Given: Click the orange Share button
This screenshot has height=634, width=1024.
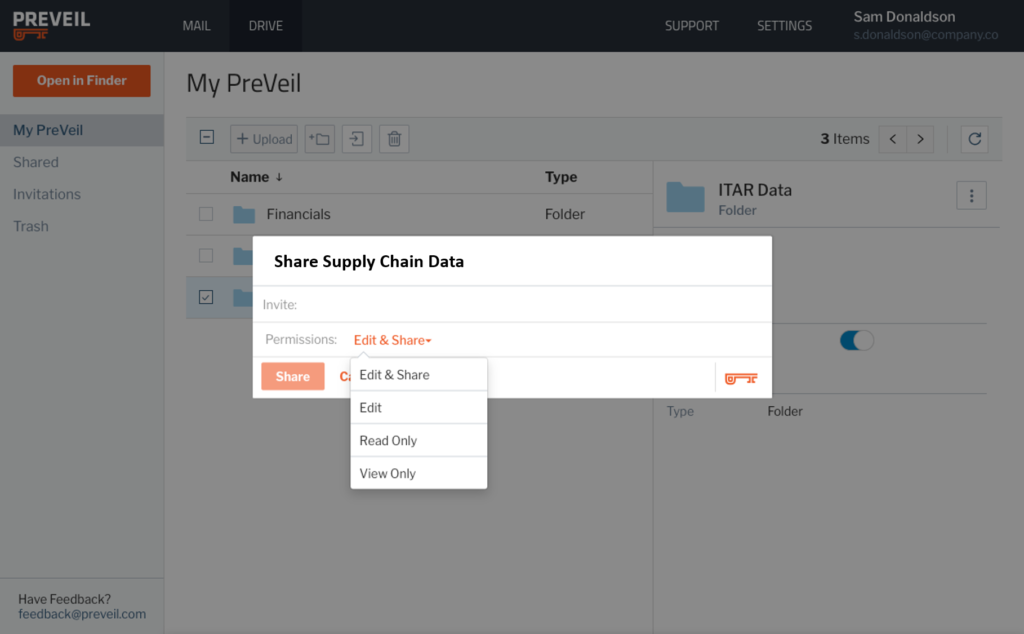Looking at the screenshot, I should [293, 376].
